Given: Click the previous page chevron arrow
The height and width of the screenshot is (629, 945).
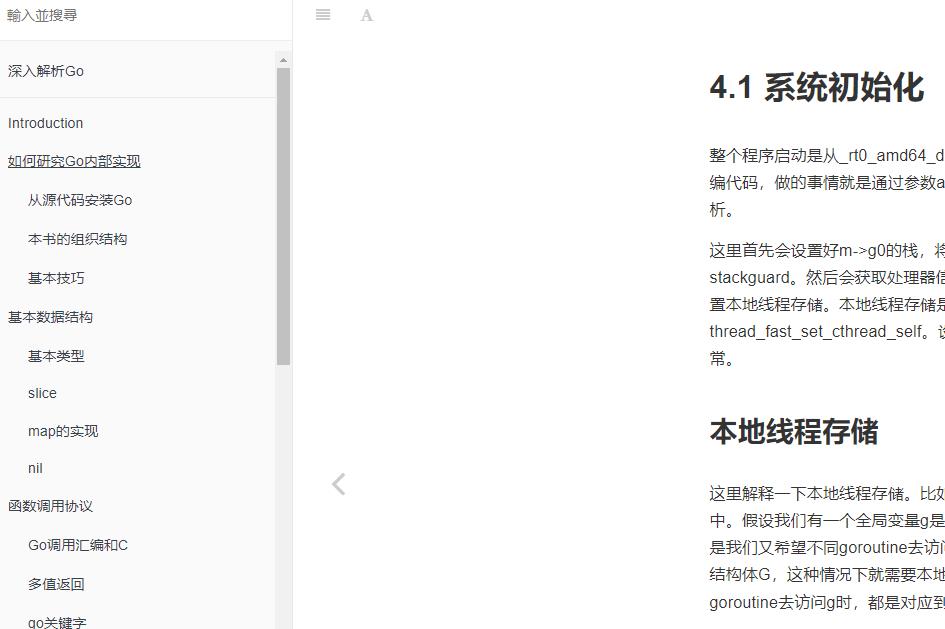Looking at the screenshot, I should point(339,484).
